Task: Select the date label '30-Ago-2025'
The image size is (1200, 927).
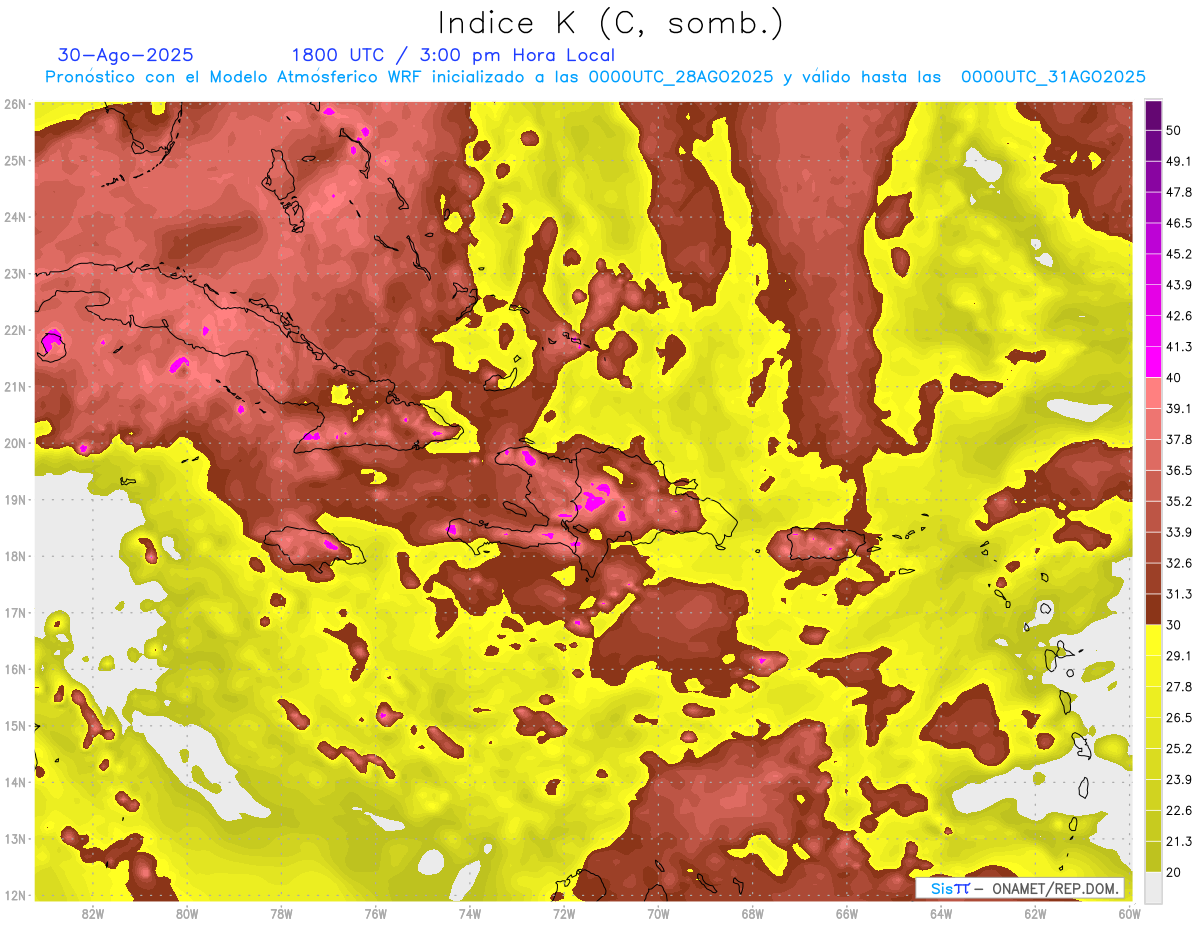Action: tap(125, 55)
